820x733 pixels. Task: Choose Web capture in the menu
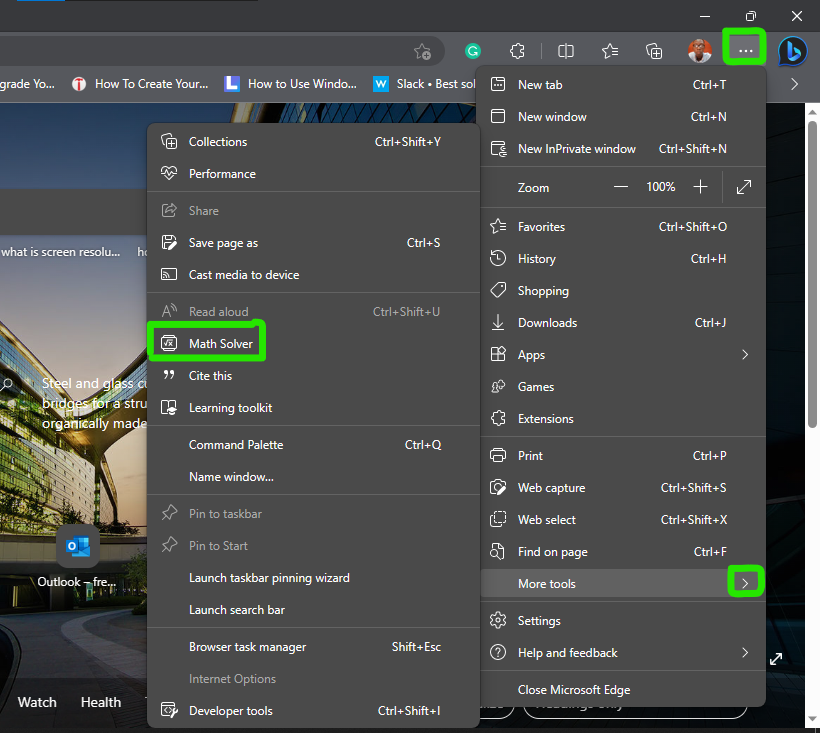pyautogui.click(x=551, y=488)
